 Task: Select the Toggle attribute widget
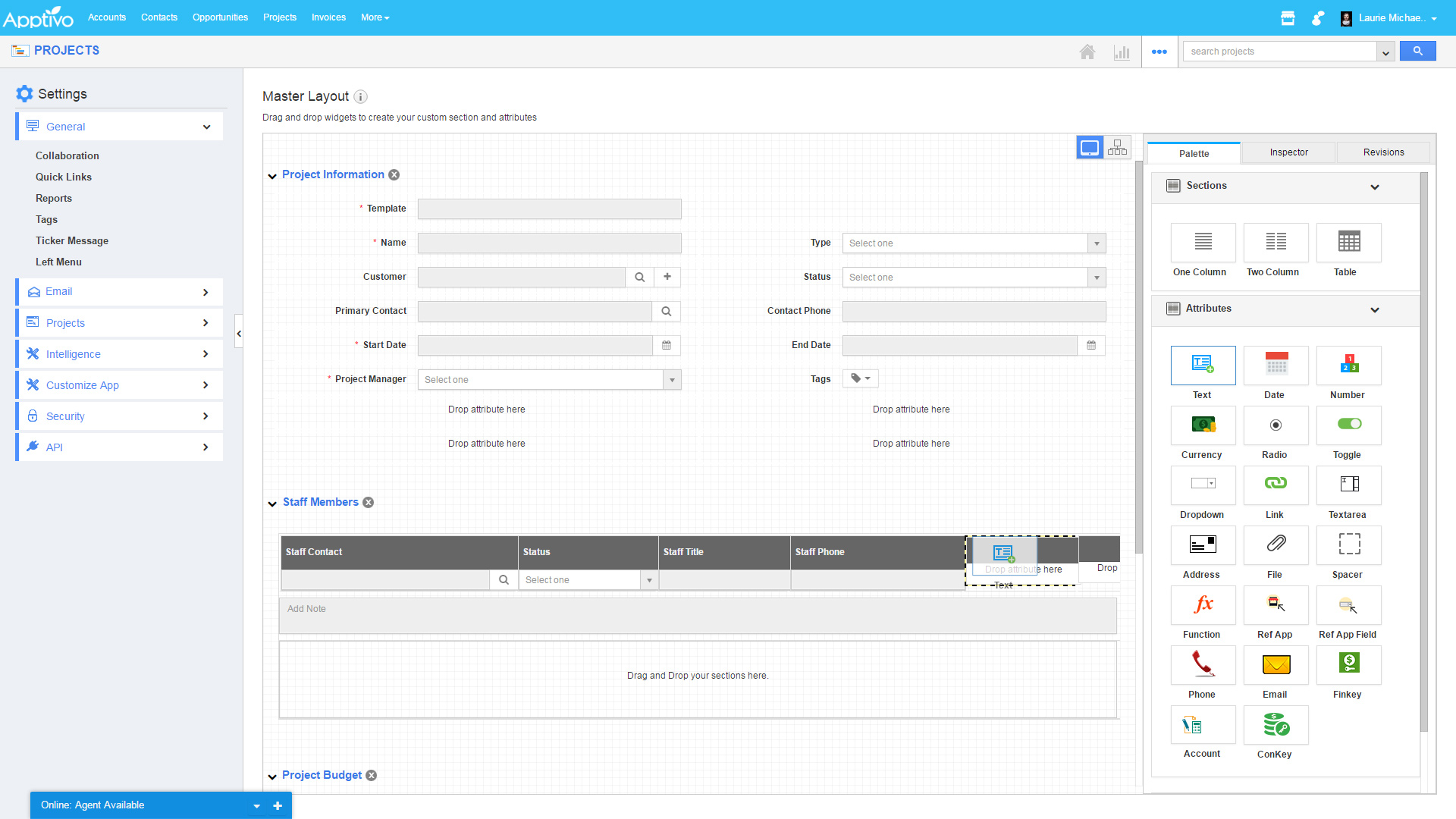pos(1348,425)
